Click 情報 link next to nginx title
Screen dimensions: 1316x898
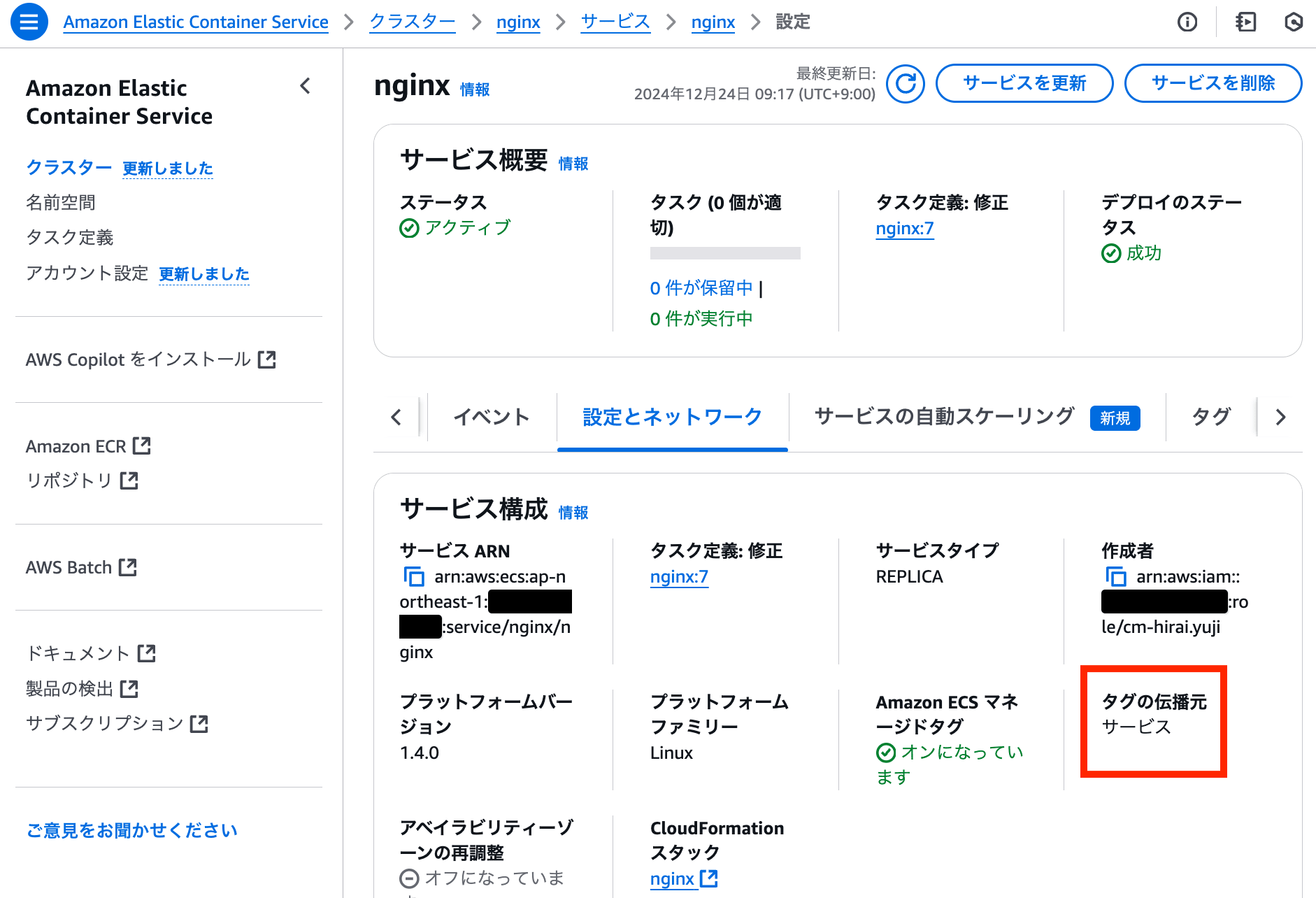[475, 90]
